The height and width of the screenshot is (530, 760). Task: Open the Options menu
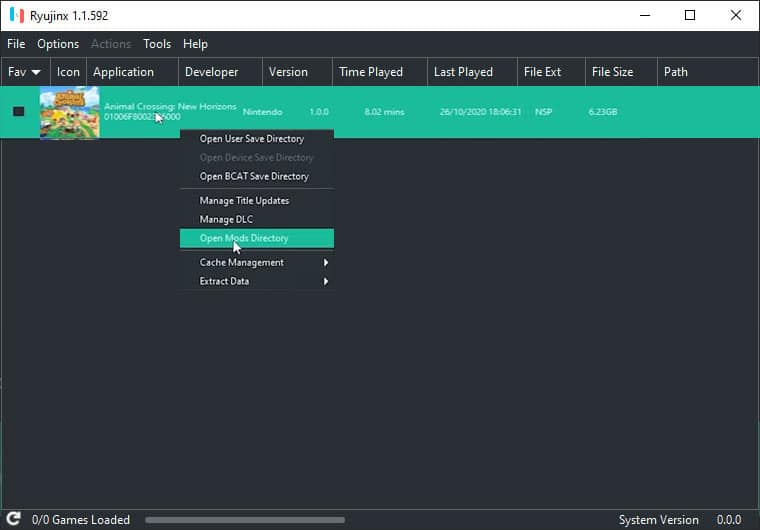pos(58,44)
